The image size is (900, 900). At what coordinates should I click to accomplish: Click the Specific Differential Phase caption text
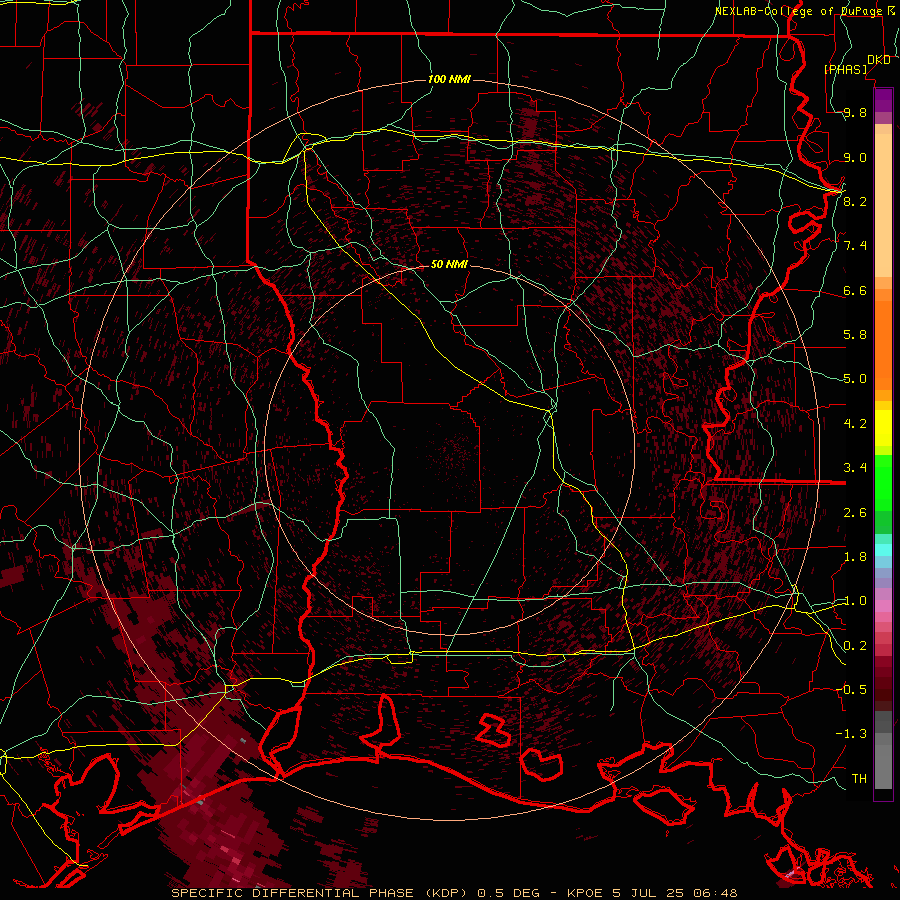[x=454, y=893]
